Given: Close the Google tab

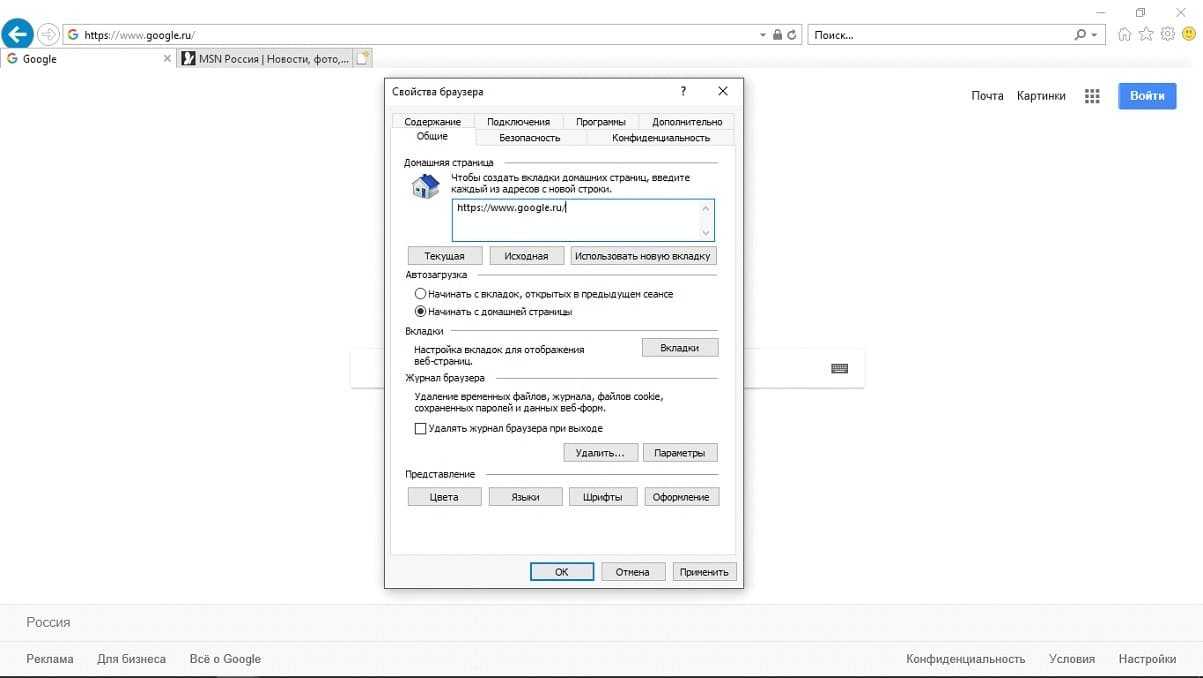Looking at the screenshot, I should click(x=167, y=59).
